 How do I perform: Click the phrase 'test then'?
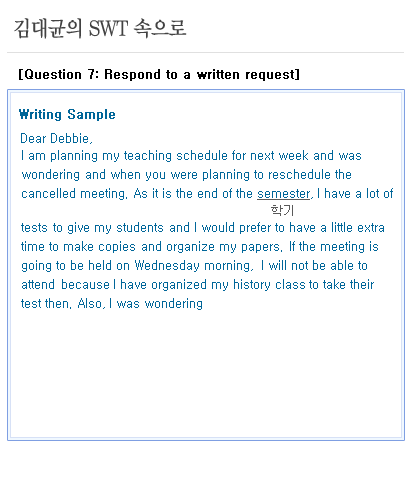[x=46, y=304]
